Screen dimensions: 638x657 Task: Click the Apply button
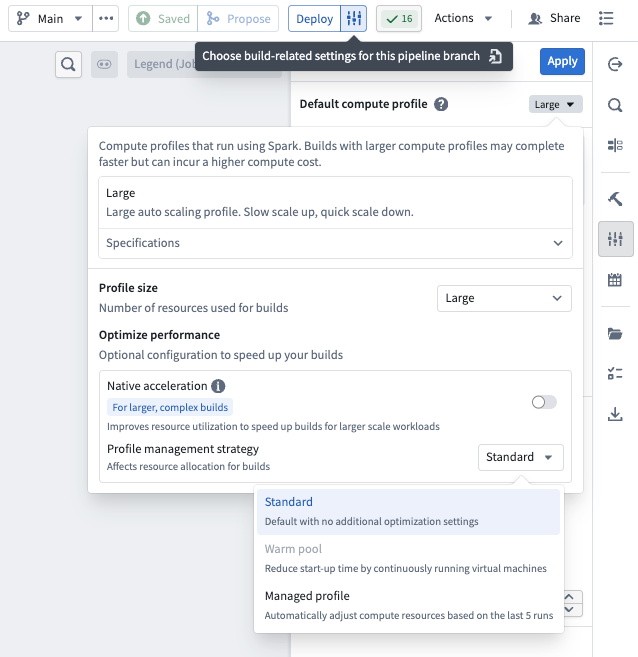point(562,61)
